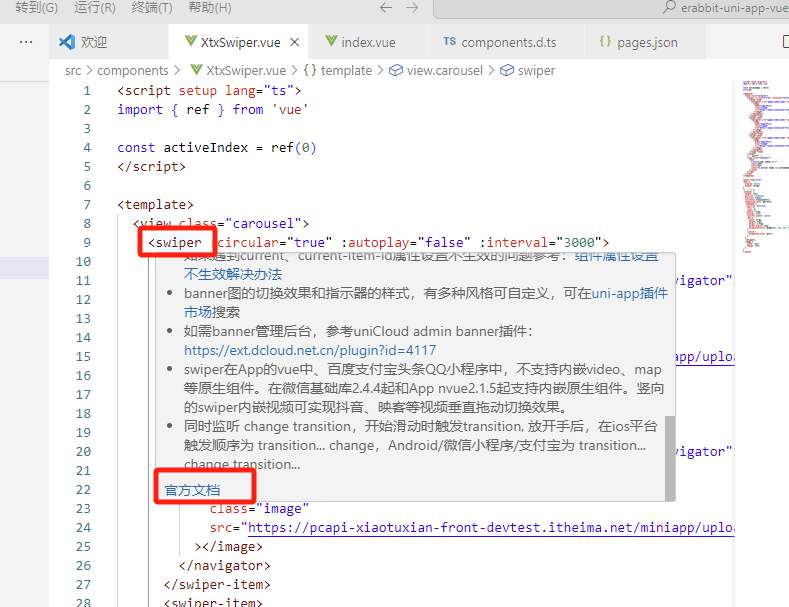This screenshot has width=789, height=607.
Task: Switch to the index.vue tab
Action: point(368,42)
